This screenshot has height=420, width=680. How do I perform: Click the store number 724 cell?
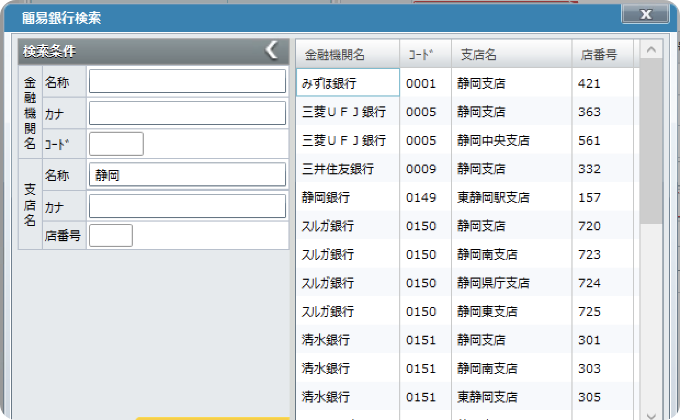tap(603, 282)
